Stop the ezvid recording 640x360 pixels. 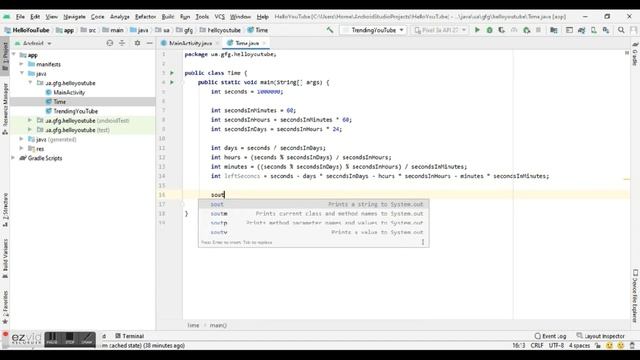pos(70,339)
